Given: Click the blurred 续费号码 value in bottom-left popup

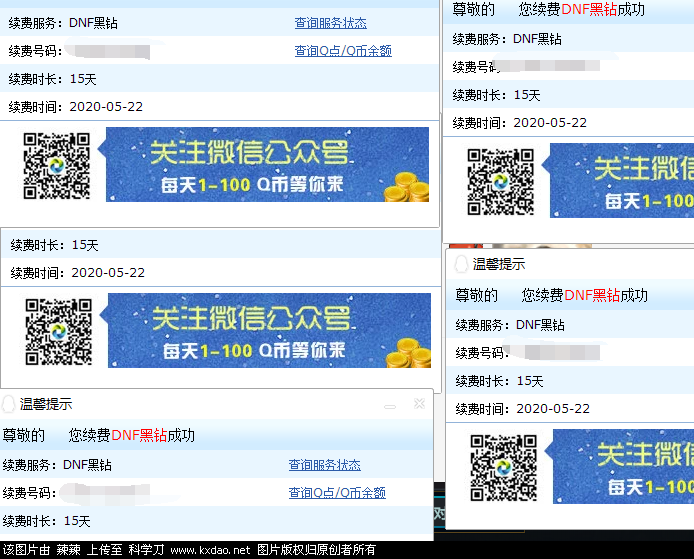Looking at the screenshot, I should coord(104,493).
